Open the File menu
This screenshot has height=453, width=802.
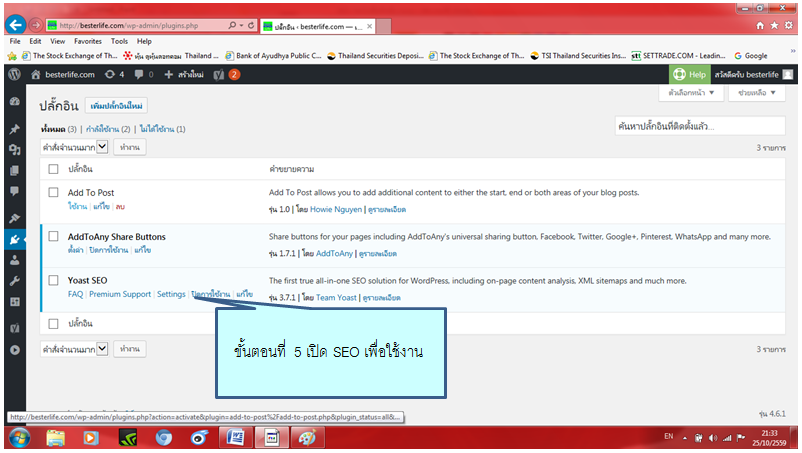(15, 41)
